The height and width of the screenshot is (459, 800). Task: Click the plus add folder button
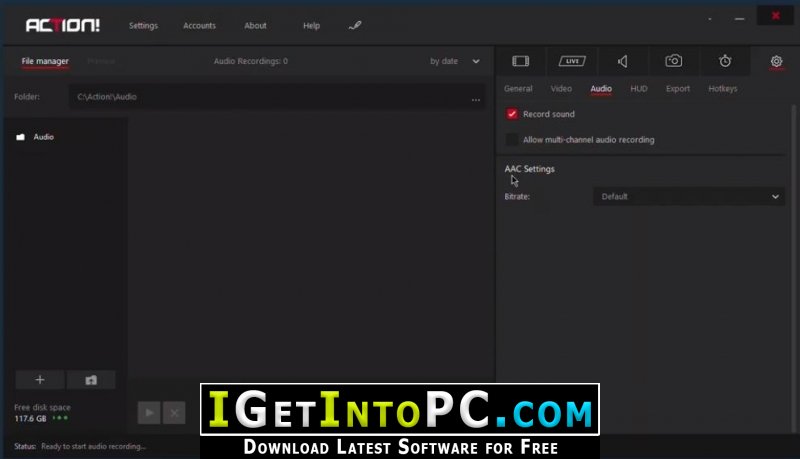pos(40,379)
